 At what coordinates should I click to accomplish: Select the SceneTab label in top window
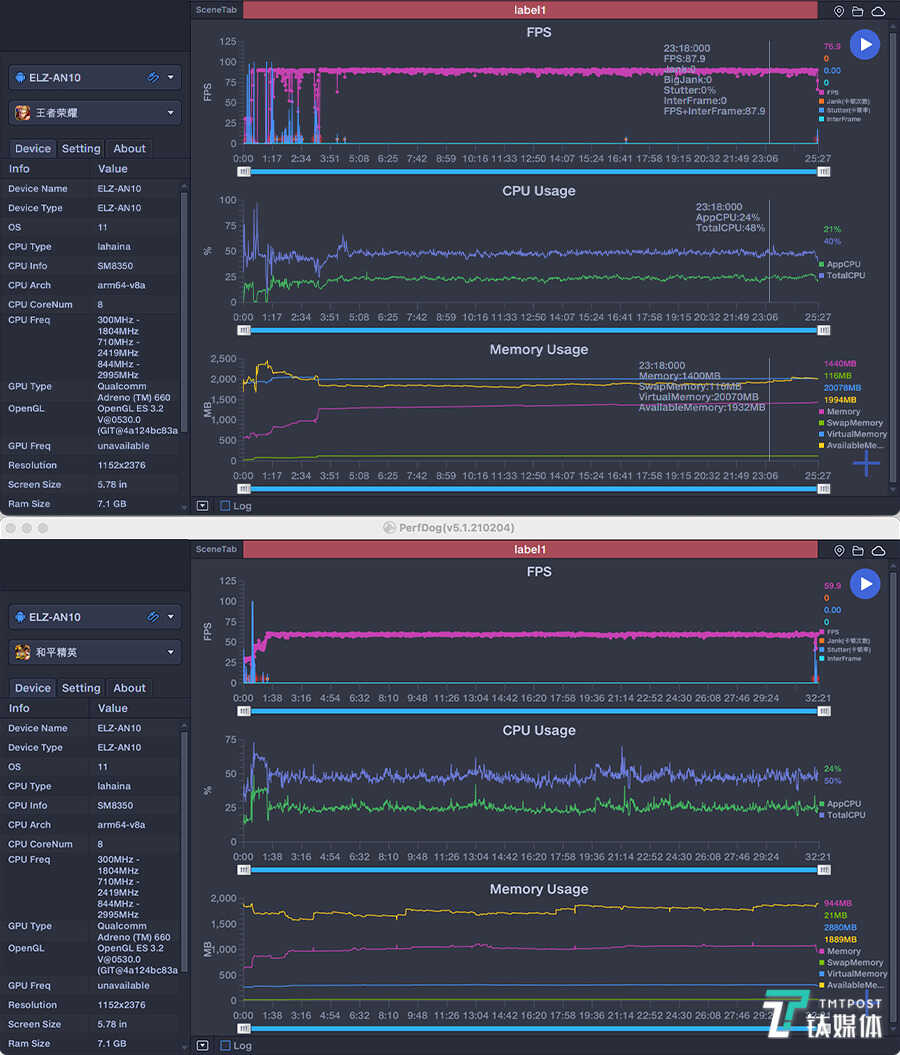216,10
